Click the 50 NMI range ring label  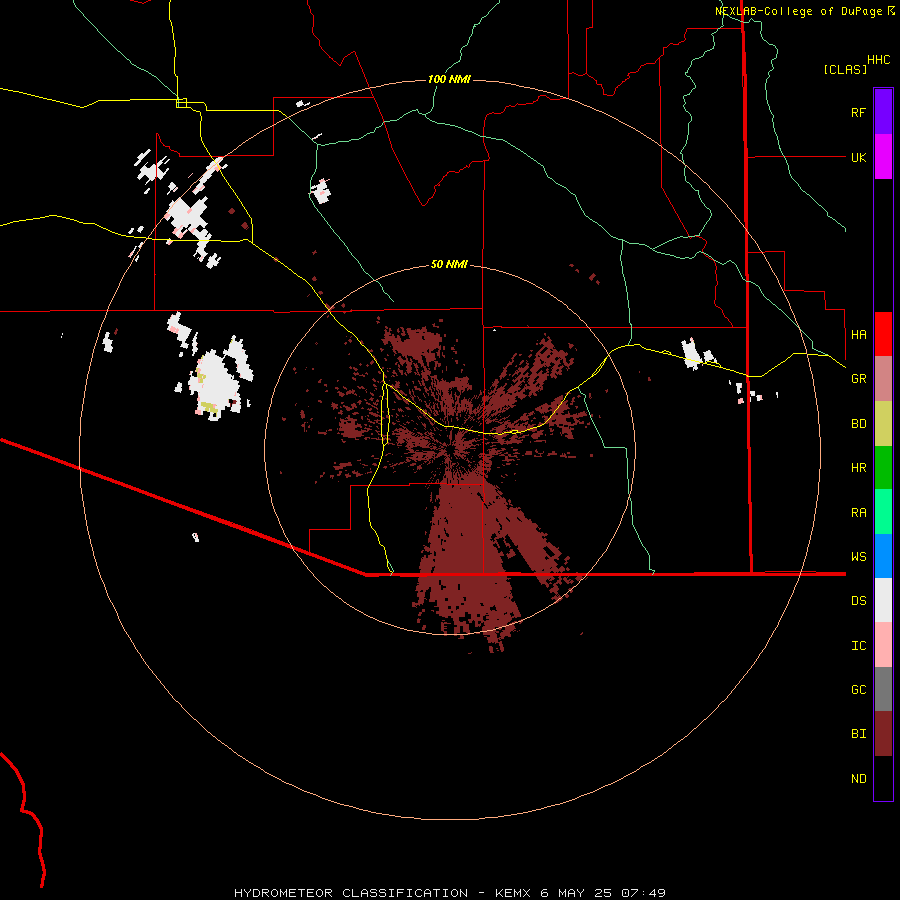pyautogui.click(x=449, y=264)
